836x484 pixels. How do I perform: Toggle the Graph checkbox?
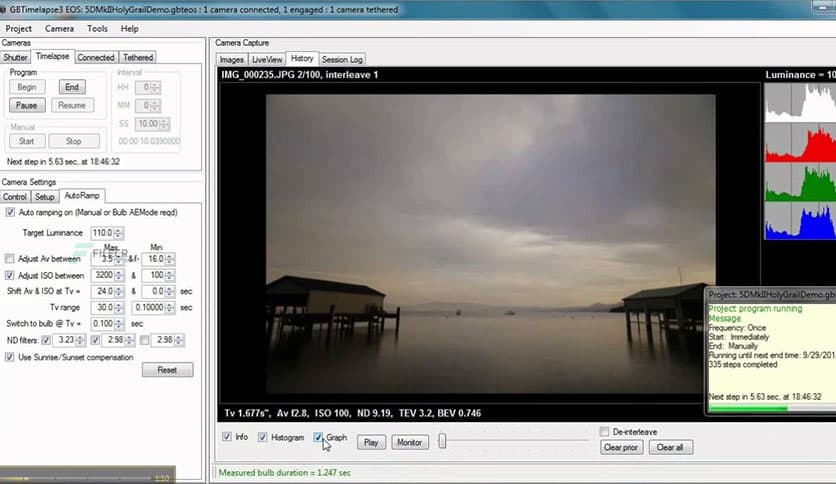318,437
